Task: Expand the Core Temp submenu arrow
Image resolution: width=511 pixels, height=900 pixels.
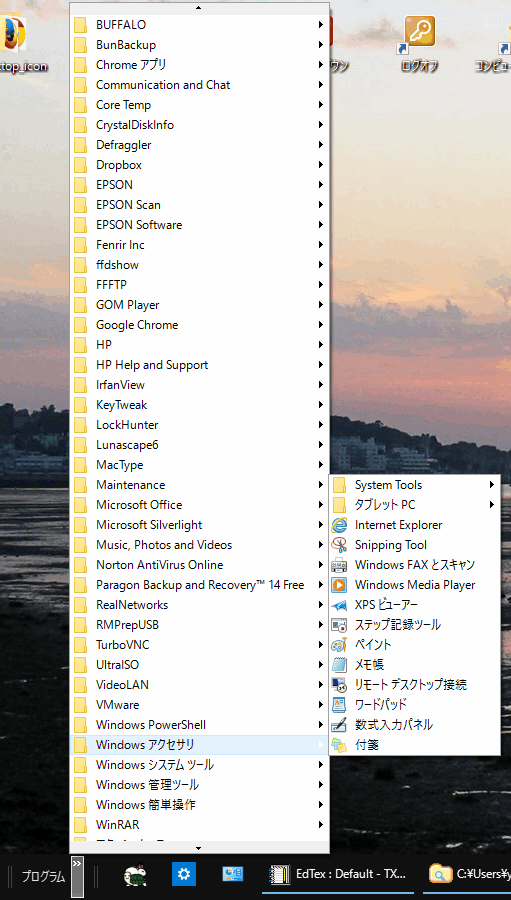Action: [x=321, y=105]
